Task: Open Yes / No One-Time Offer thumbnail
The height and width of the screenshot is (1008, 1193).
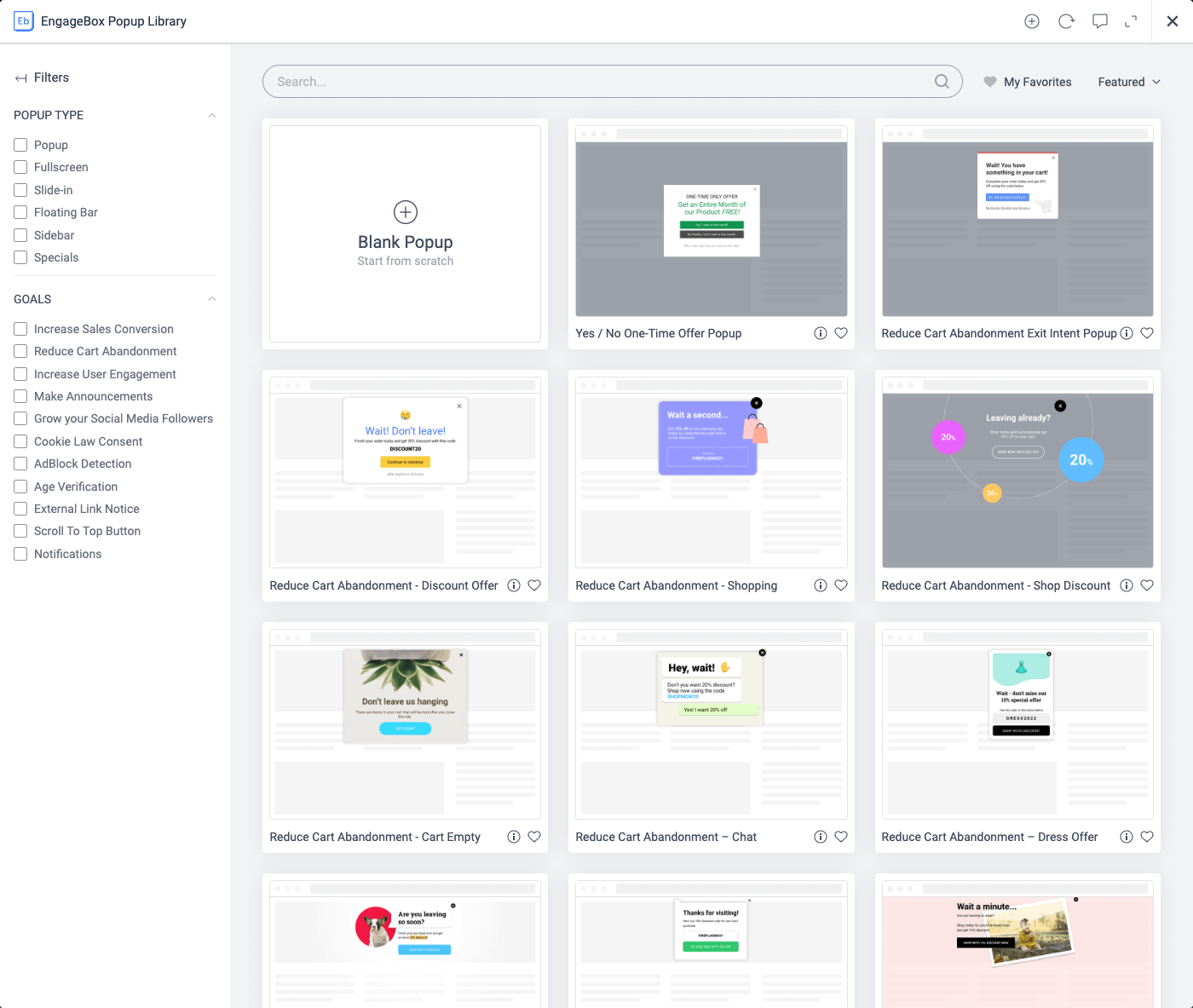Action: pyautogui.click(x=712, y=222)
